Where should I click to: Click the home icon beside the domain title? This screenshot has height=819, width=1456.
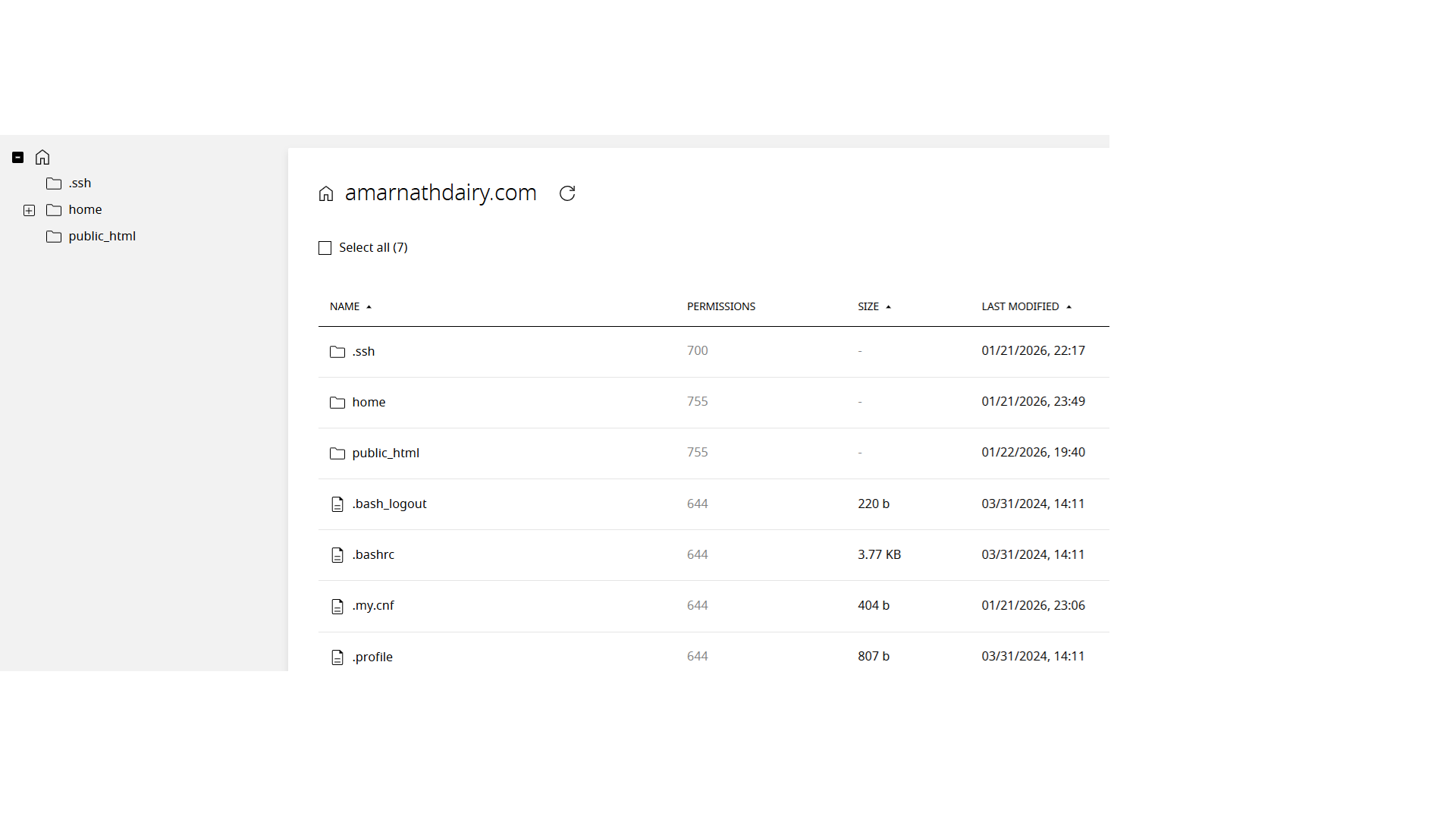(326, 194)
